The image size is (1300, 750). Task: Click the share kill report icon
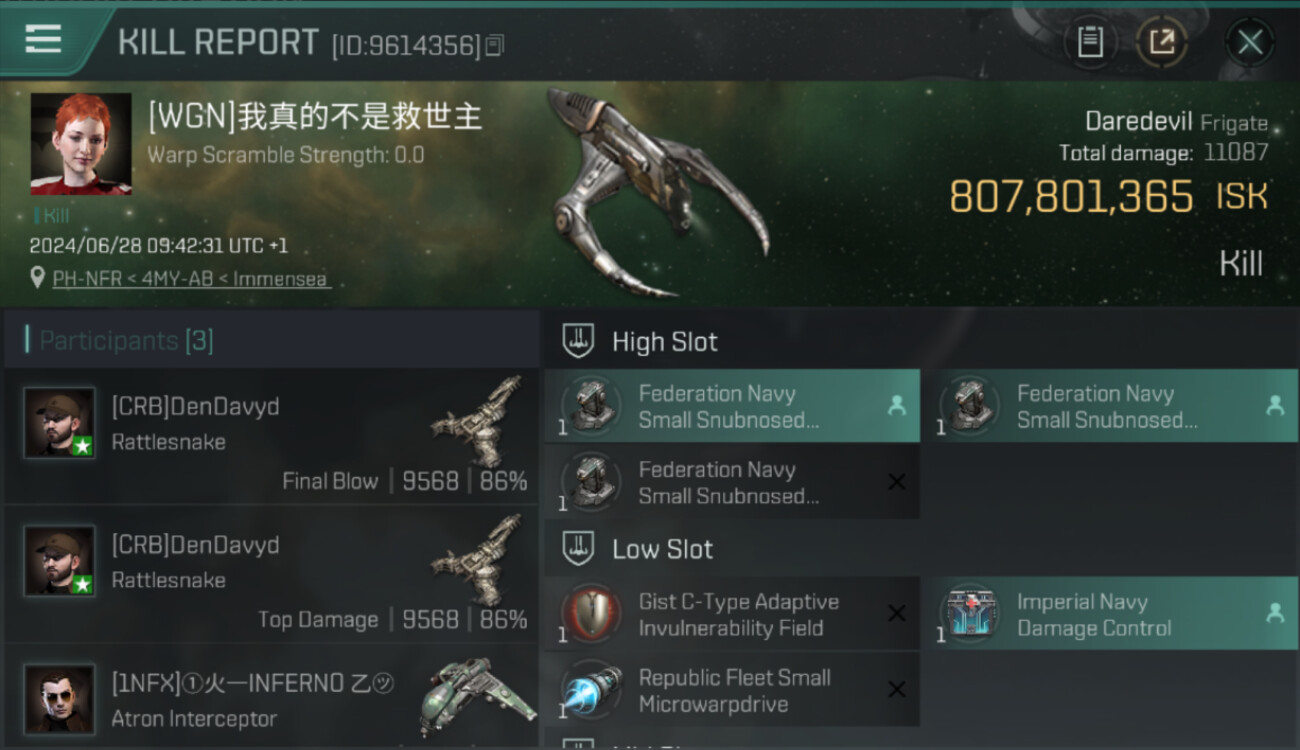(1161, 42)
